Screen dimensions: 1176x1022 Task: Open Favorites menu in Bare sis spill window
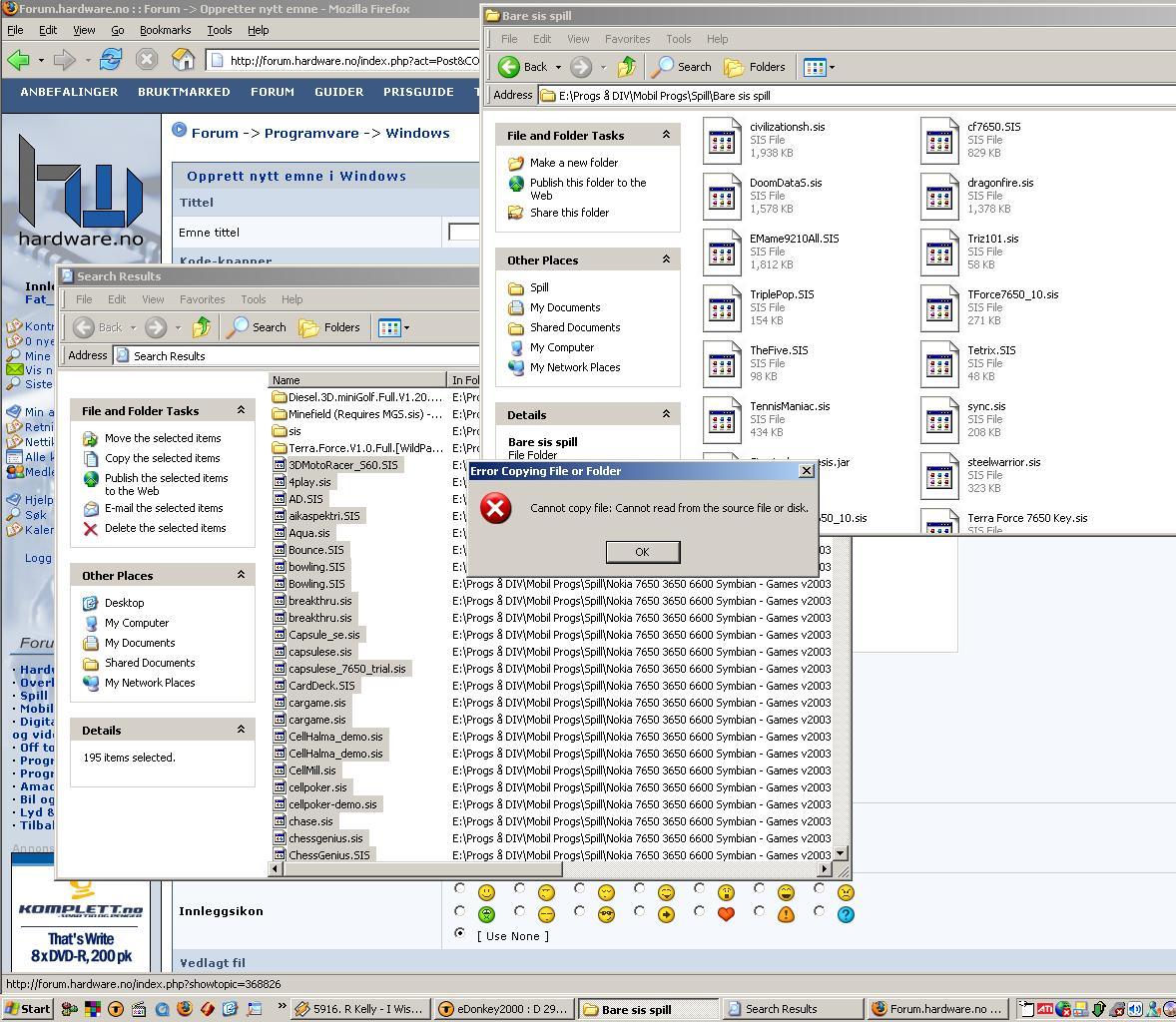pos(627,39)
